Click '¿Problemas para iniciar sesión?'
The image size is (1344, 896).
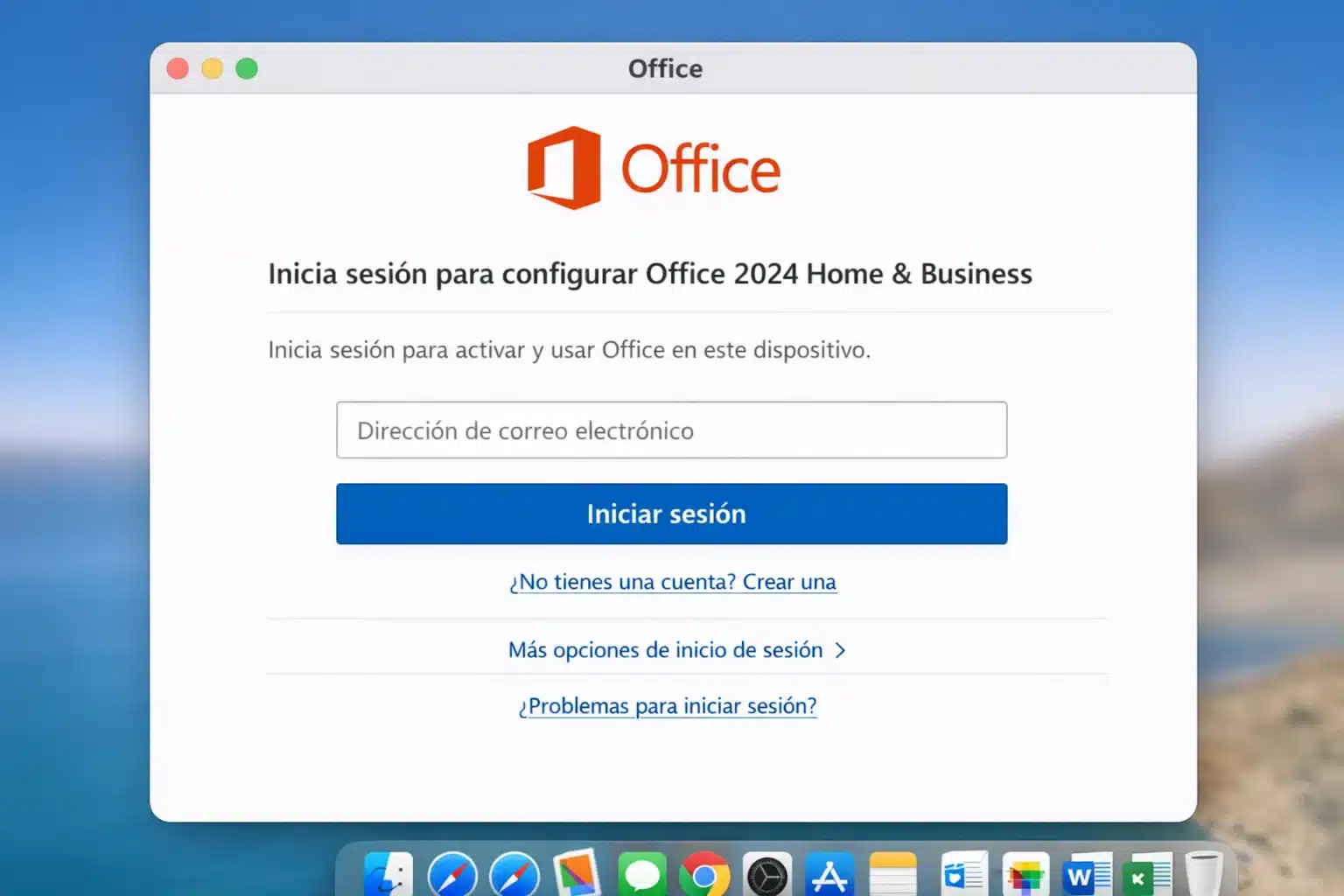[x=667, y=706]
